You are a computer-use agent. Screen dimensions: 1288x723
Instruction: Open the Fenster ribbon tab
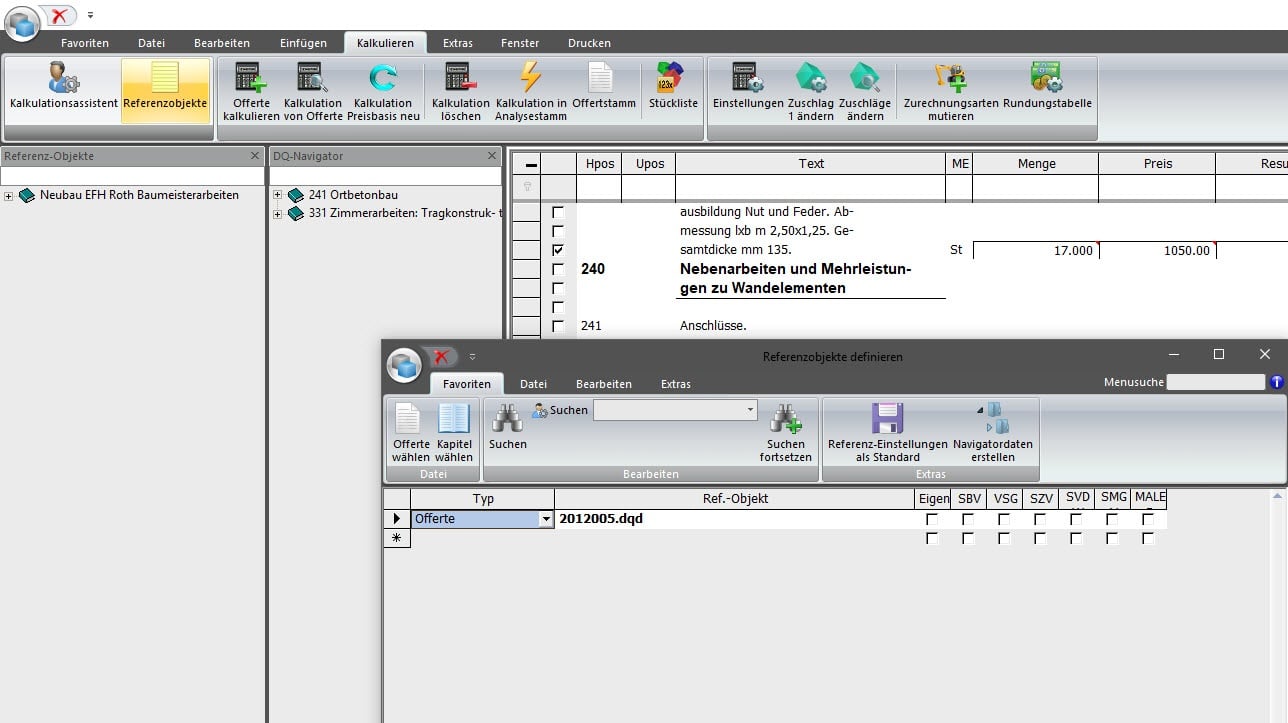coord(520,43)
